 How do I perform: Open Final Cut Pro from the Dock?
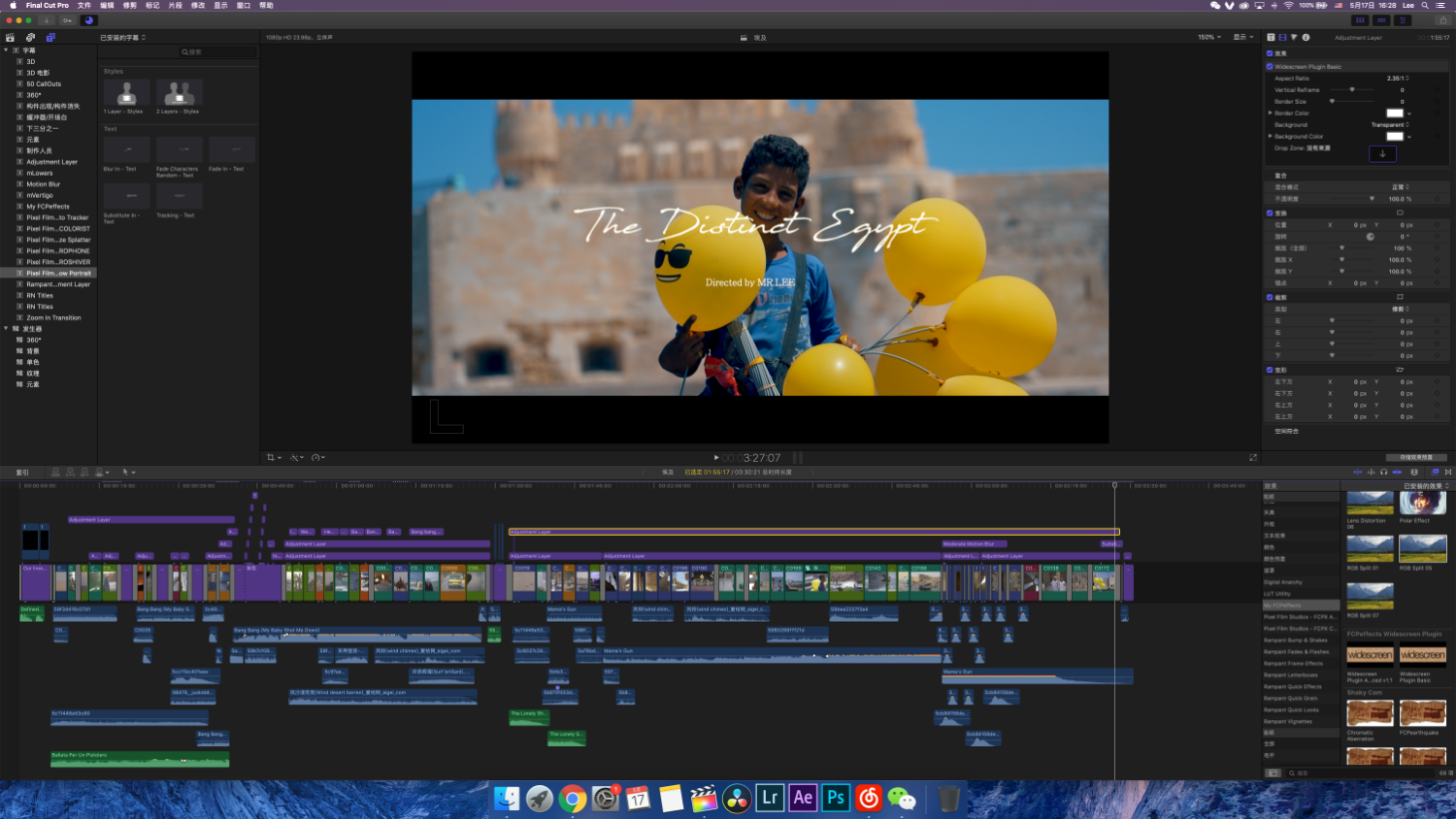tap(704, 798)
